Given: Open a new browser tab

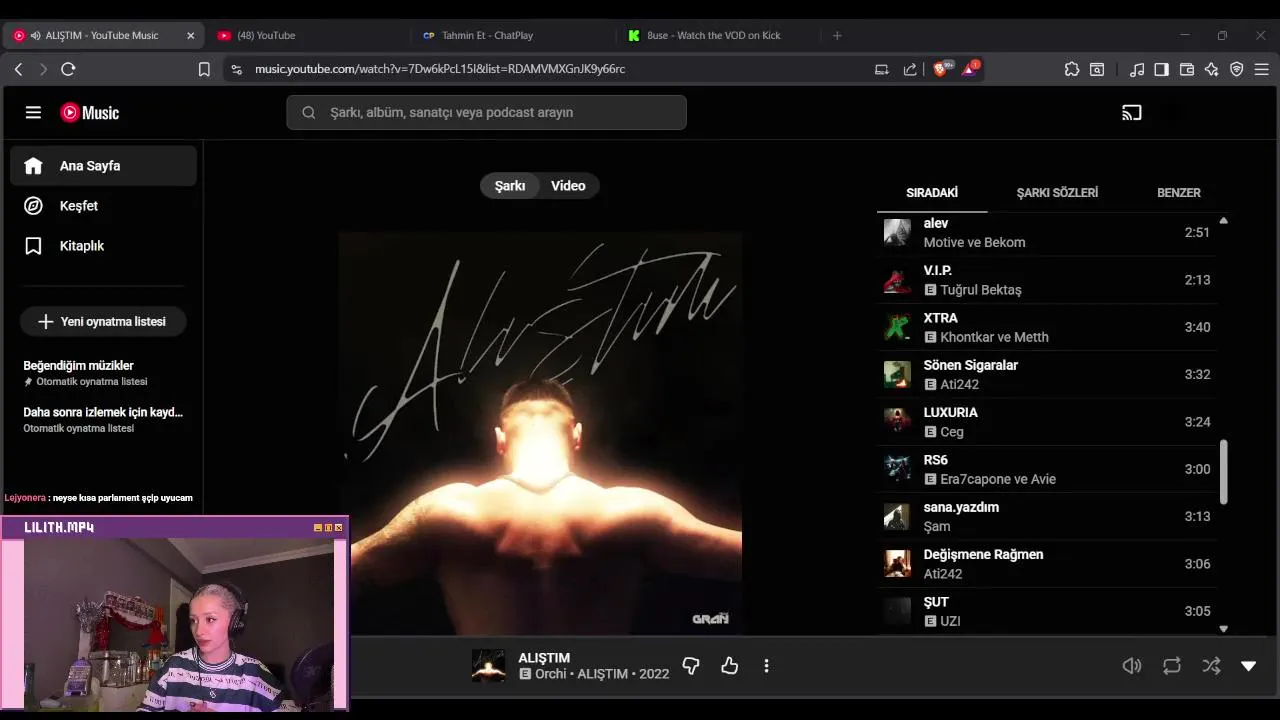Looking at the screenshot, I should point(837,35).
